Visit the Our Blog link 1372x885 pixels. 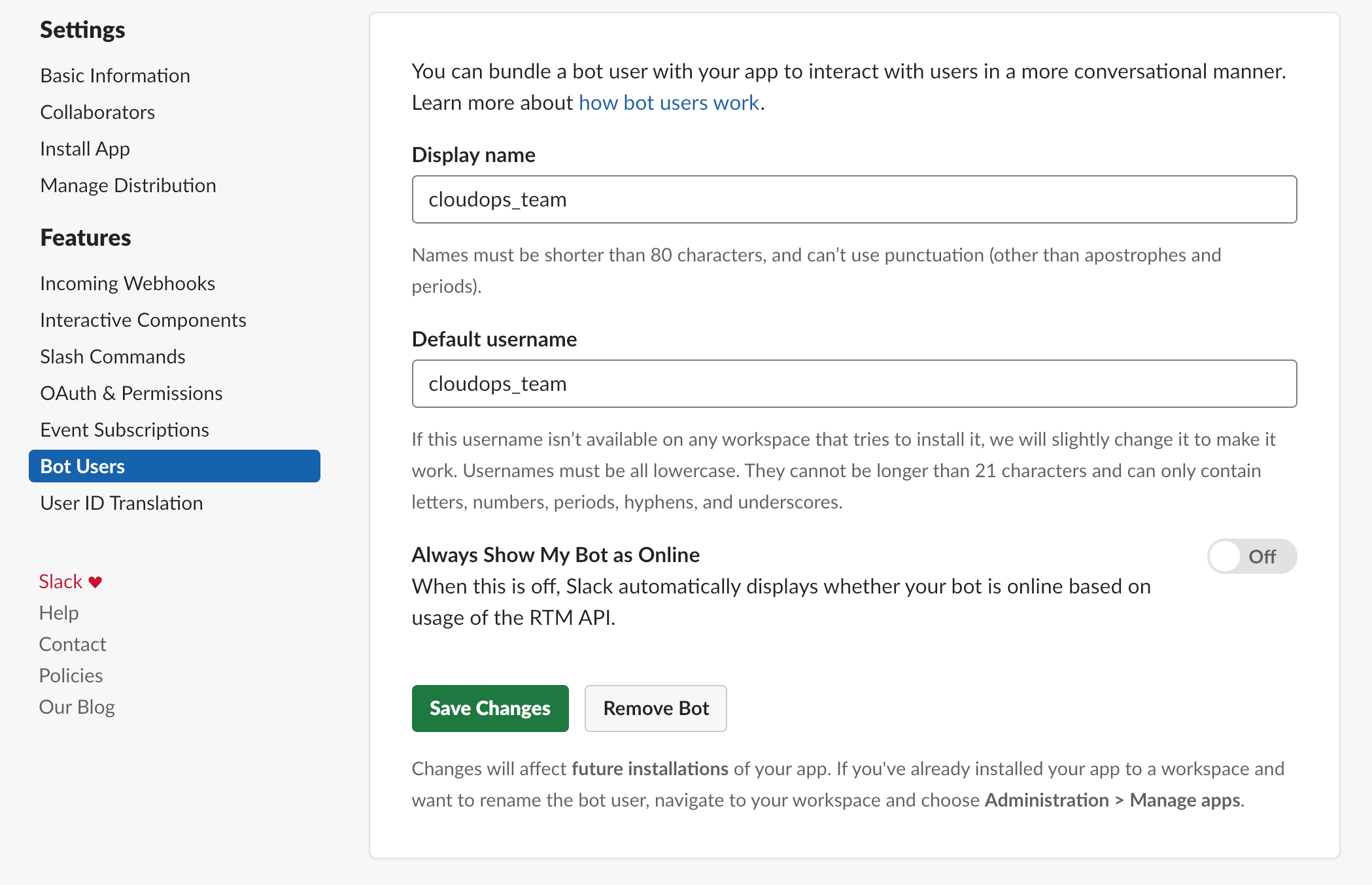click(77, 707)
